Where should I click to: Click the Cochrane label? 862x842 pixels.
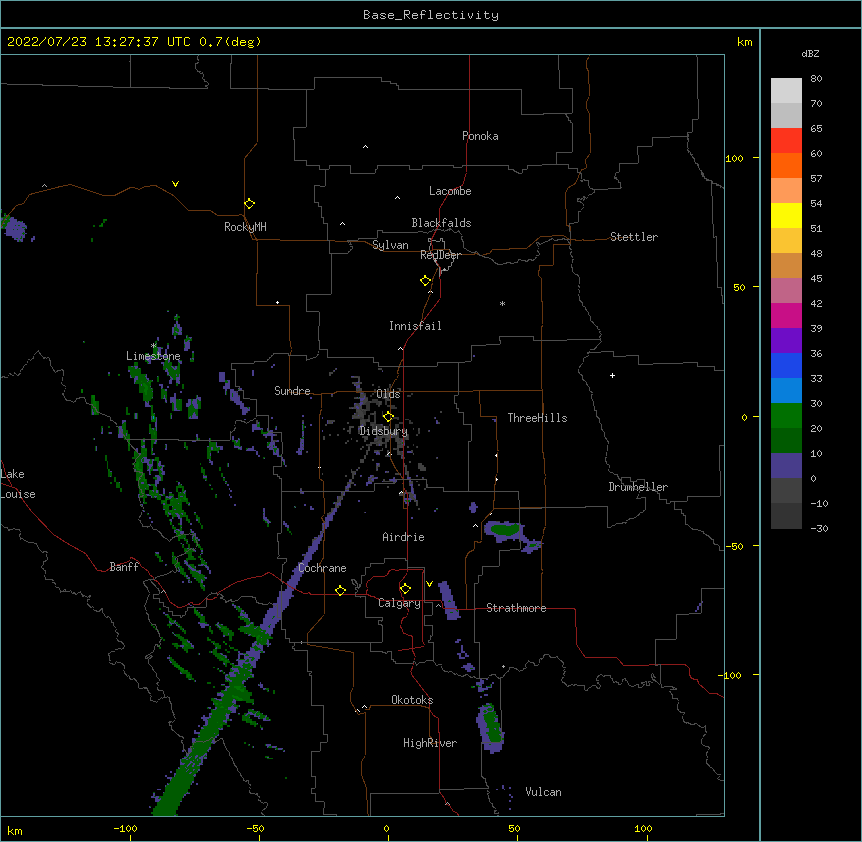tap(322, 568)
